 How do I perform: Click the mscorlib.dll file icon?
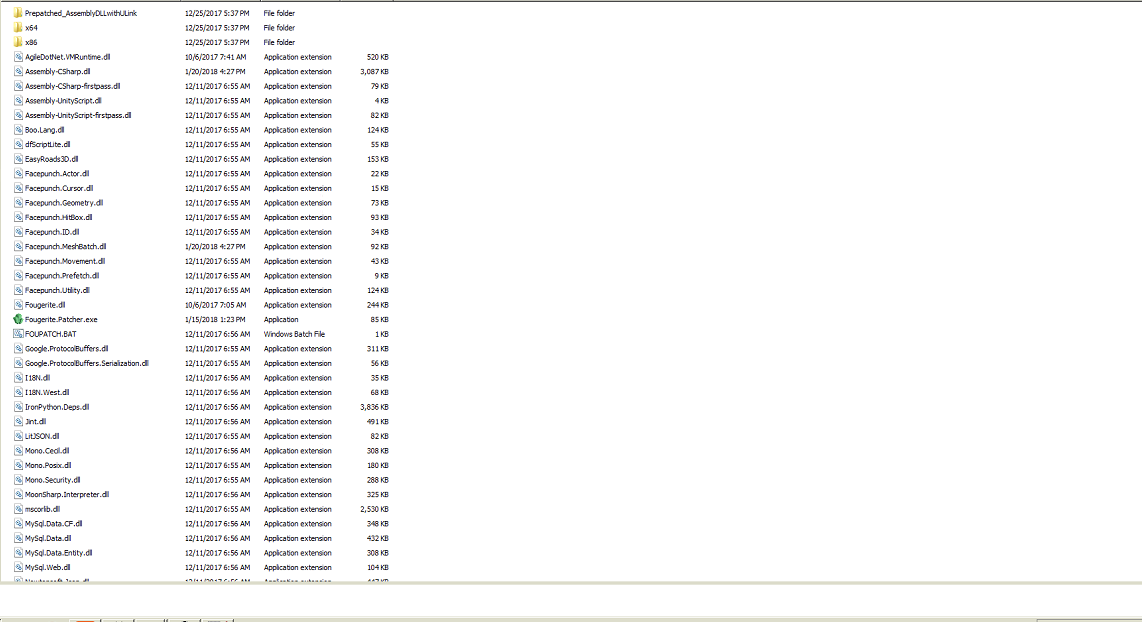[x=18, y=509]
